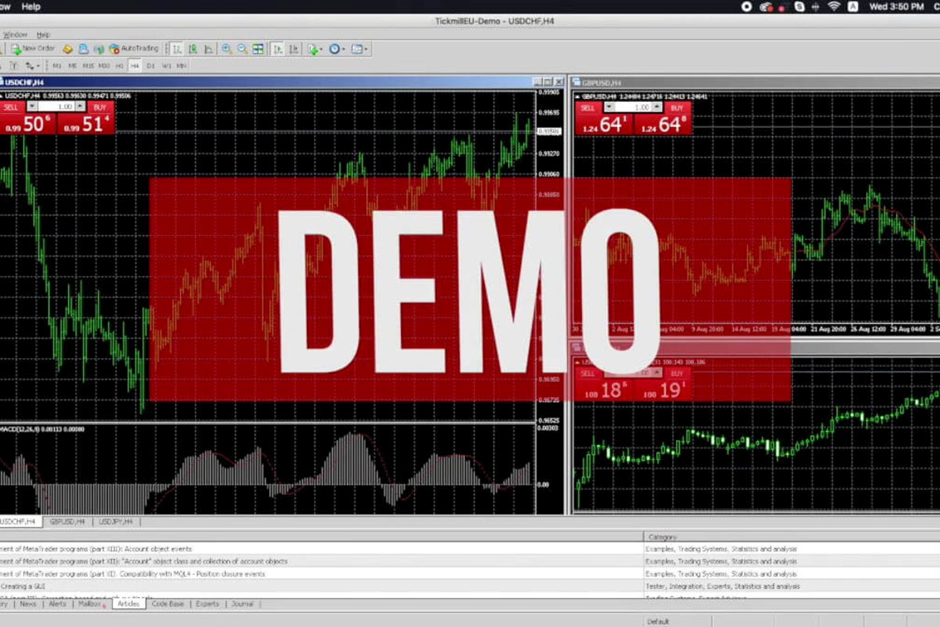
Task: Click the gold MetaEditor icon
Action: [68, 49]
